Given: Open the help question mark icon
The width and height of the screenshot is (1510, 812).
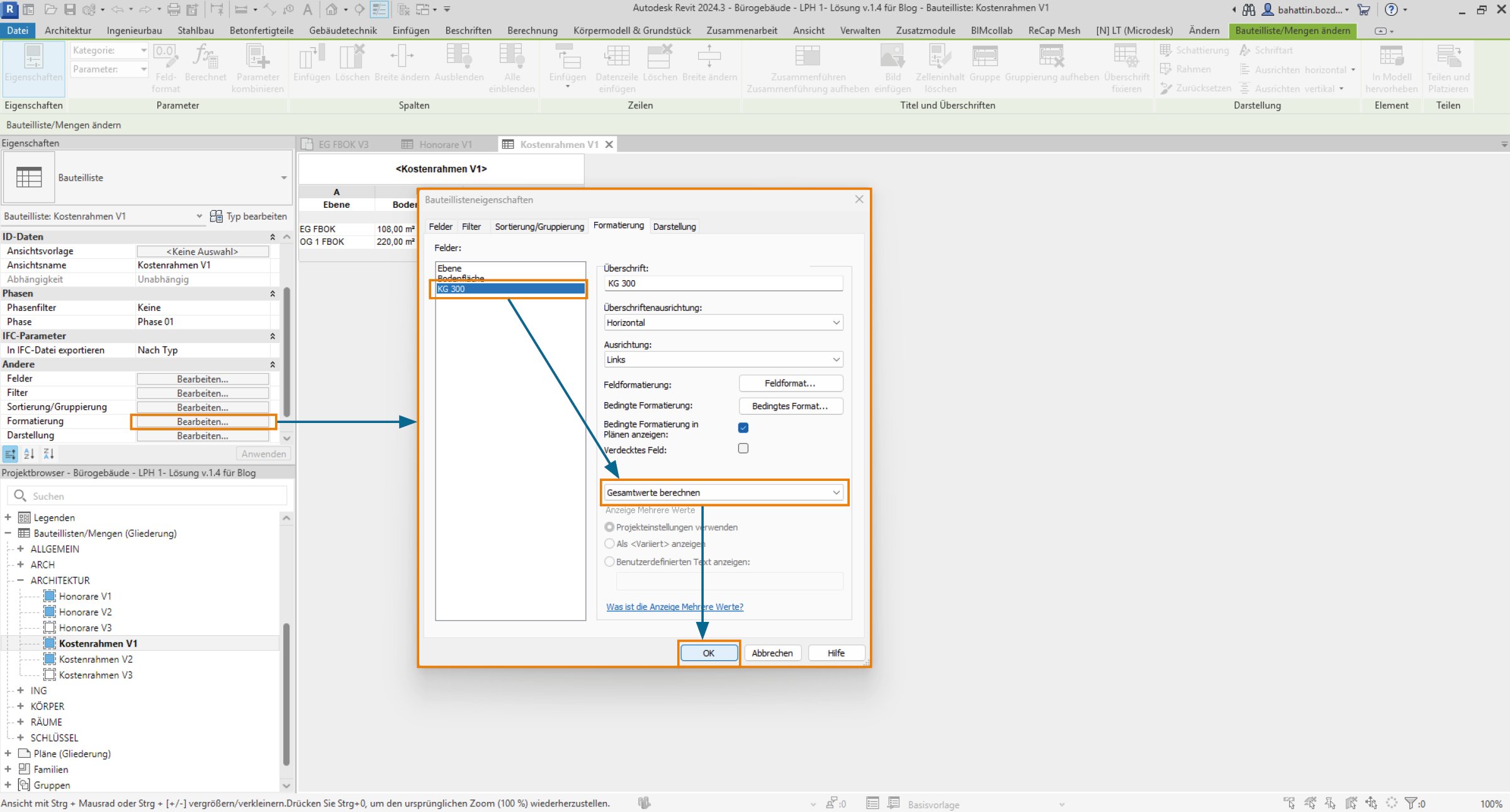Looking at the screenshot, I should [1391, 9].
